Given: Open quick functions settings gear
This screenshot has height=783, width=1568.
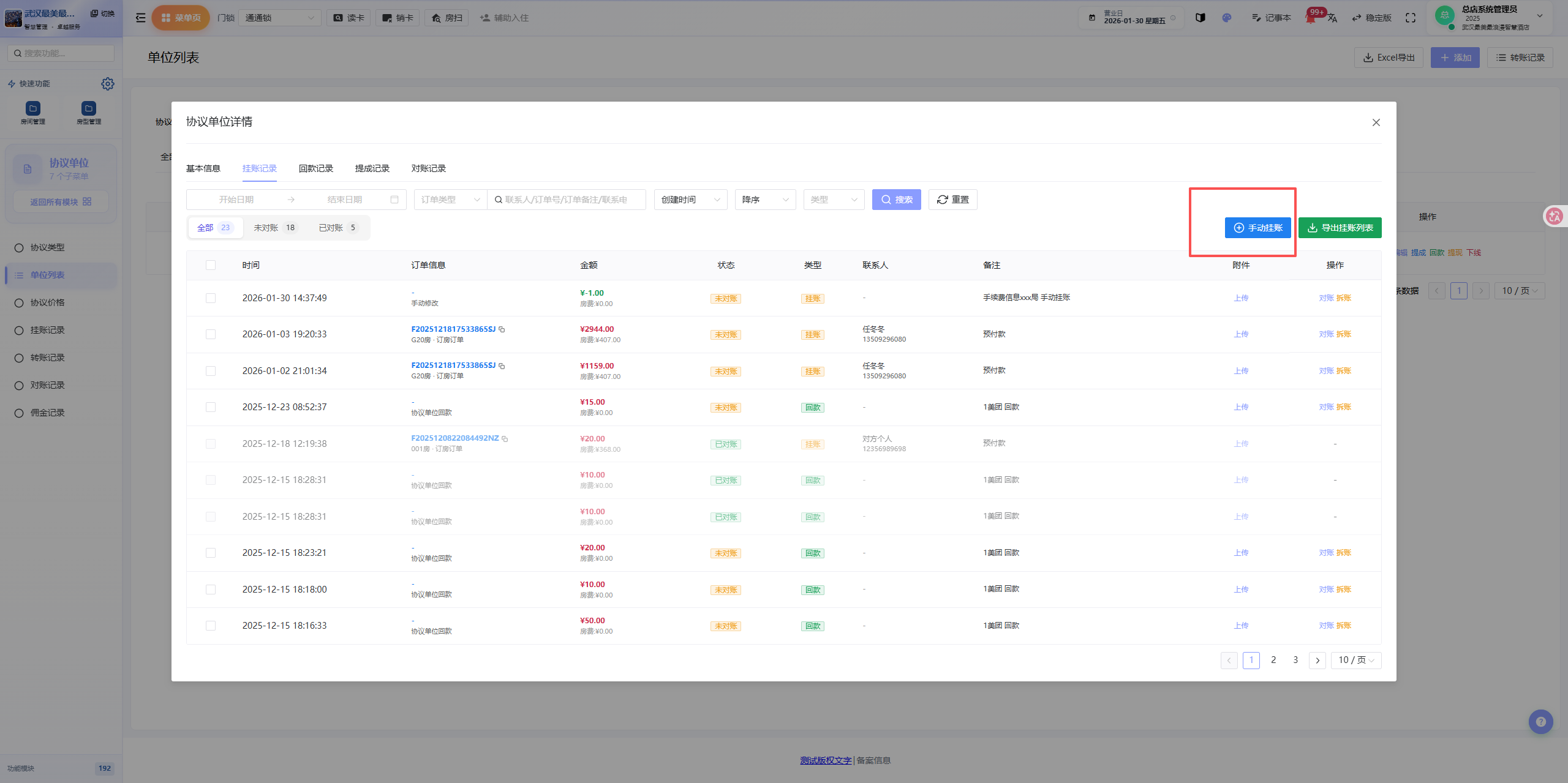Looking at the screenshot, I should click(x=108, y=83).
